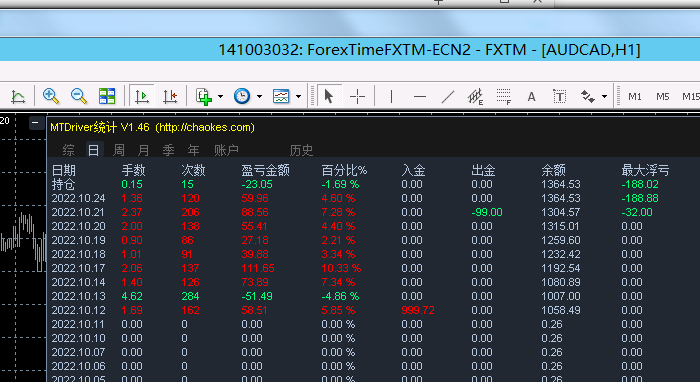The width and height of the screenshot is (700, 382).
Task: Switch to 月 monthly tab
Action: (143, 150)
